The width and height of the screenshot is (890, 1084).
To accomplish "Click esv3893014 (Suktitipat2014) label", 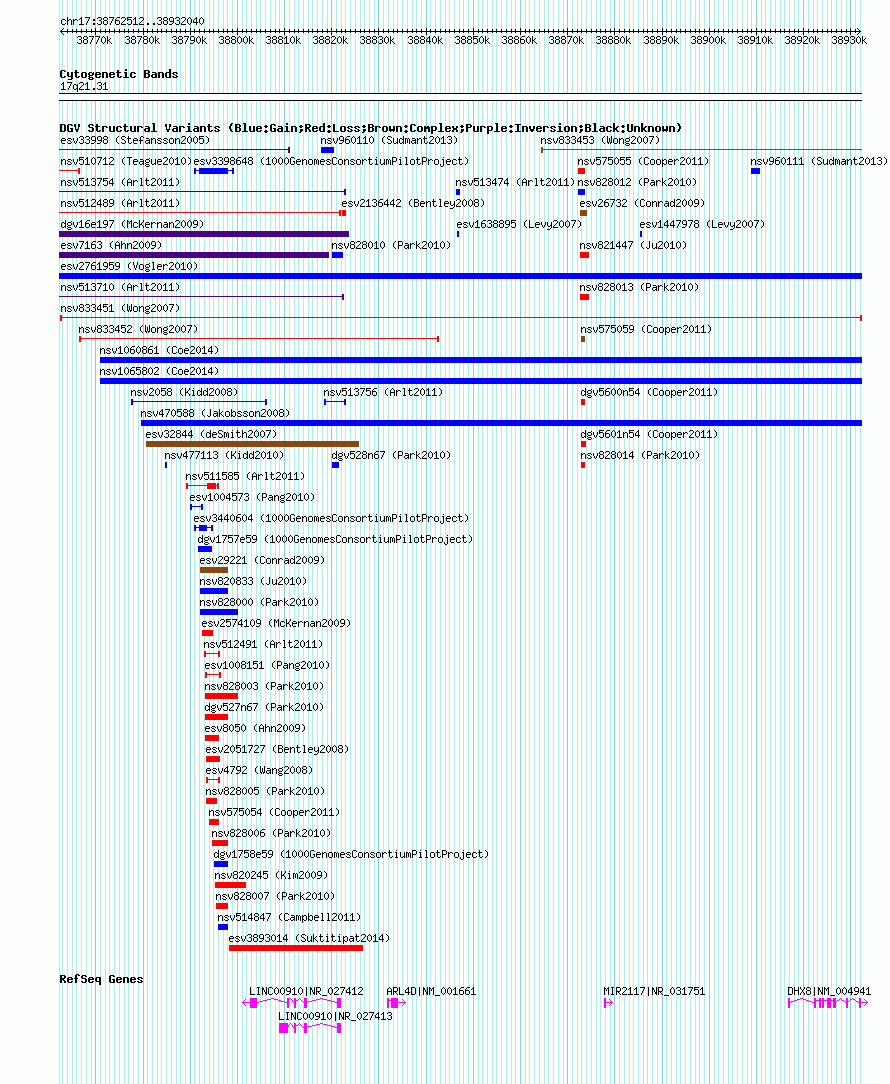I will (309, 938).
